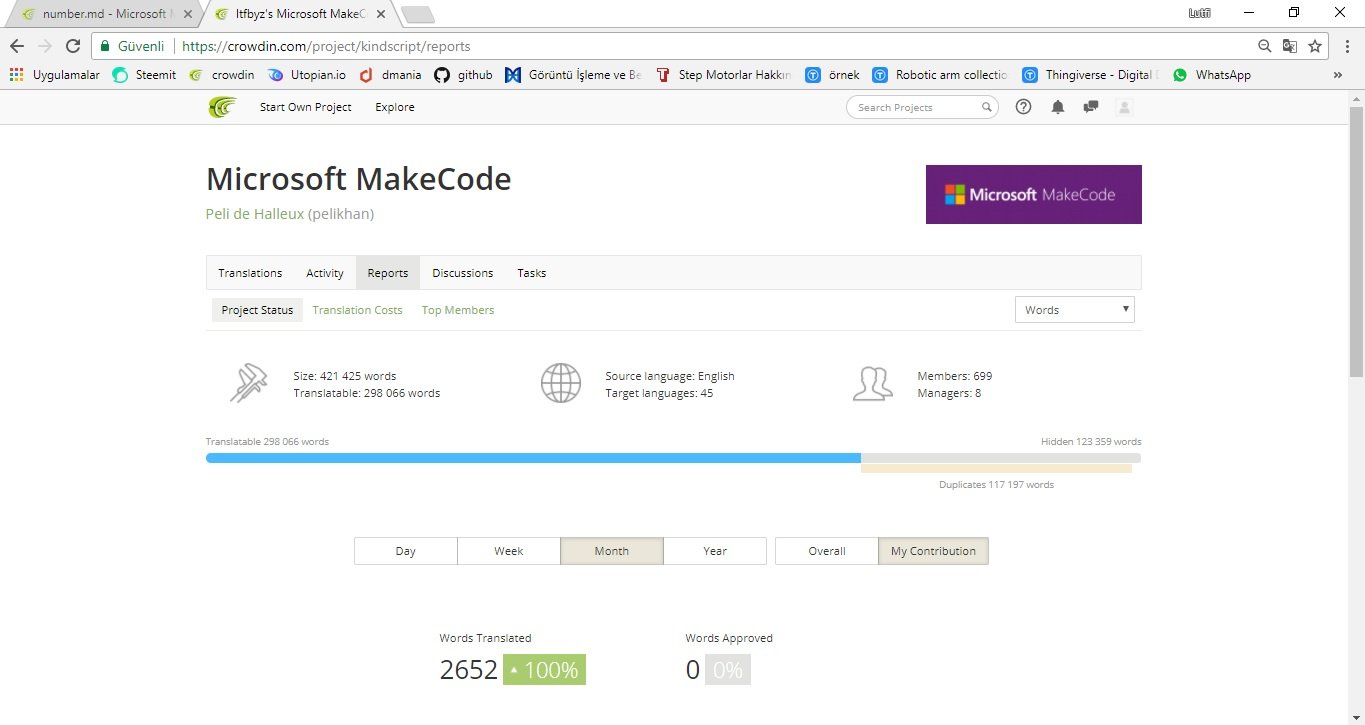This screenshot has height=725, width=1365.
Task: Bookmark page with star icon
Action: [x=1315, y=46]
